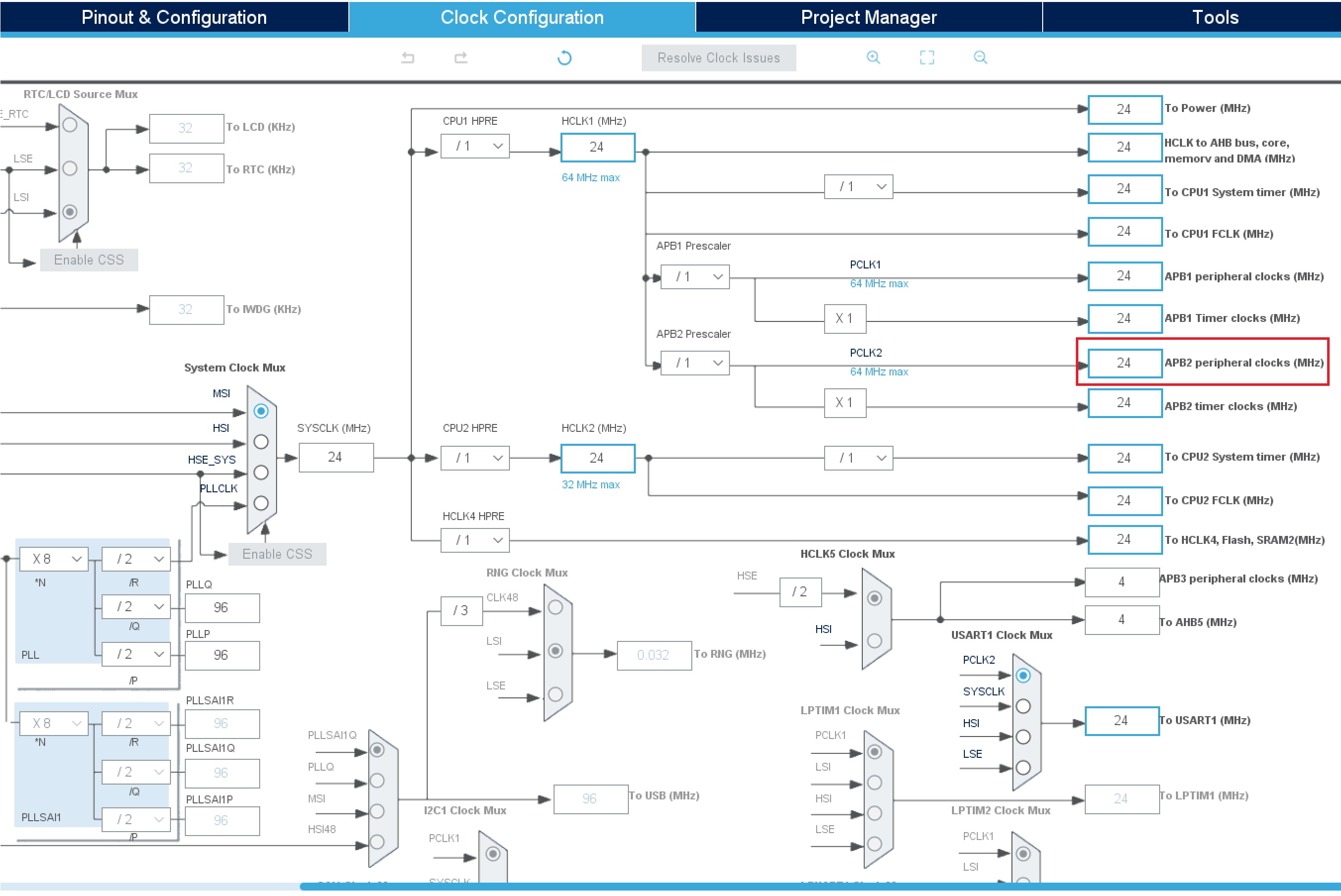Select HSI in HCLK5 Clock Mux
Screen dimensions: 1341x896
874,640
